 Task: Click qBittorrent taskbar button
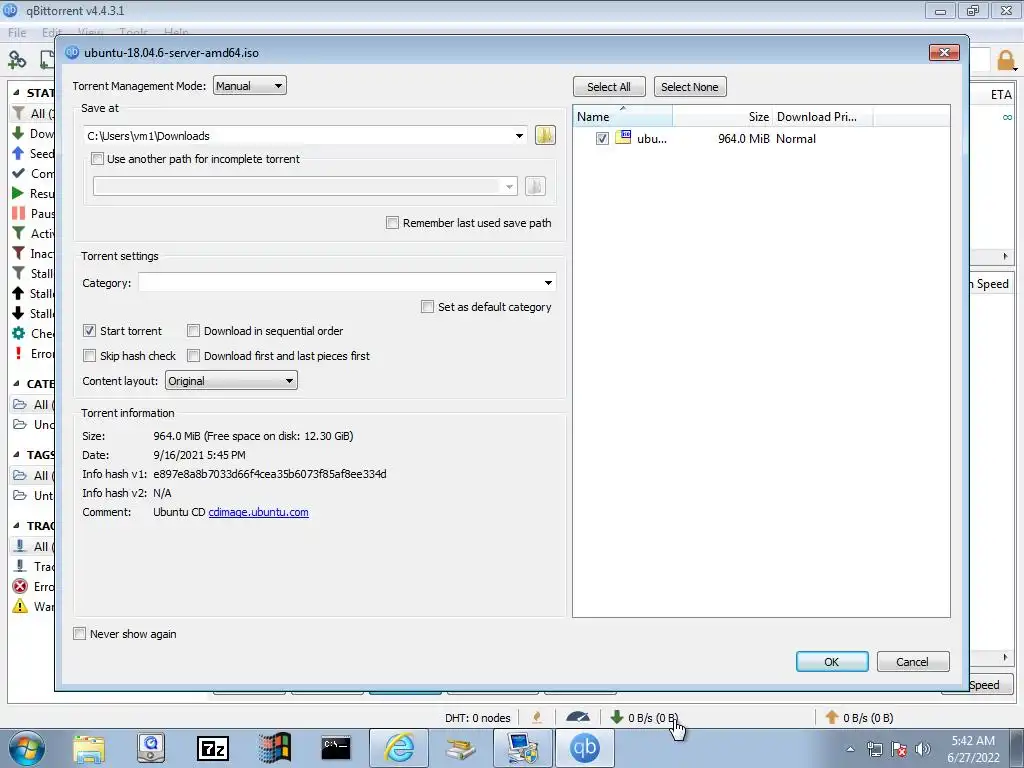pos(584,748)
